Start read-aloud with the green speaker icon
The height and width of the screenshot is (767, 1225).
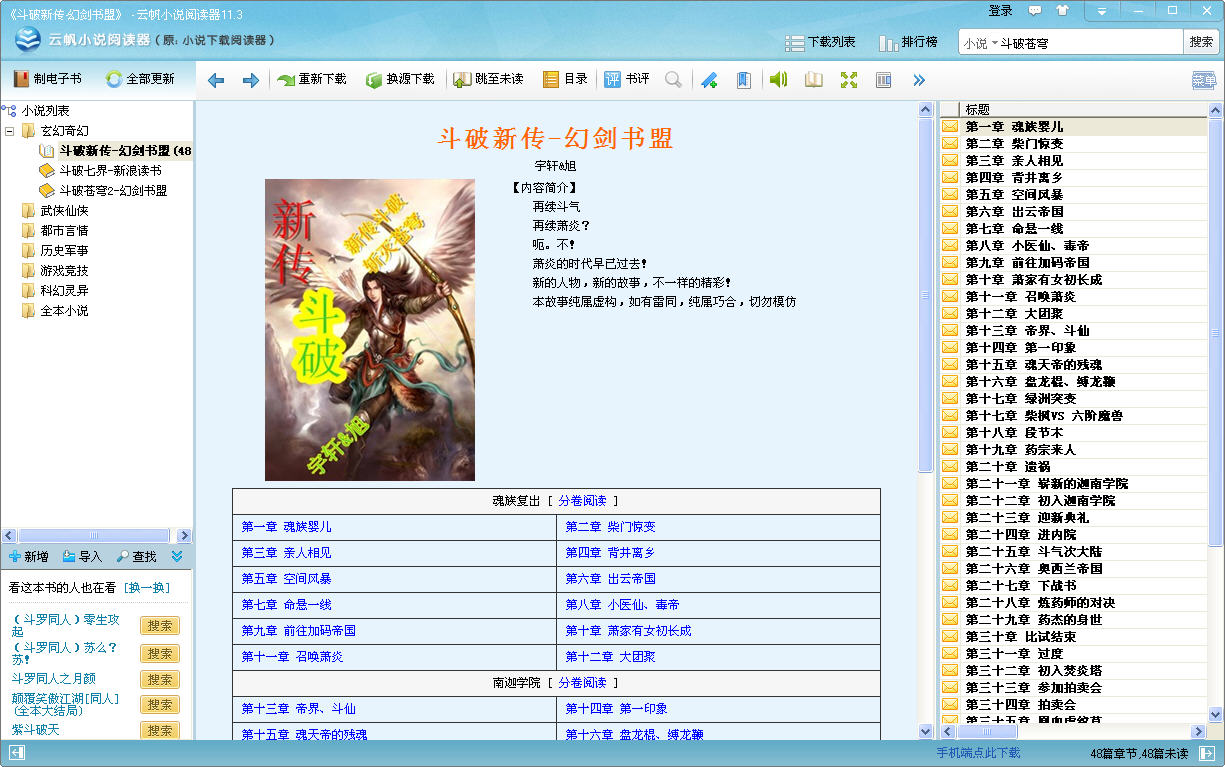(778, 80)
